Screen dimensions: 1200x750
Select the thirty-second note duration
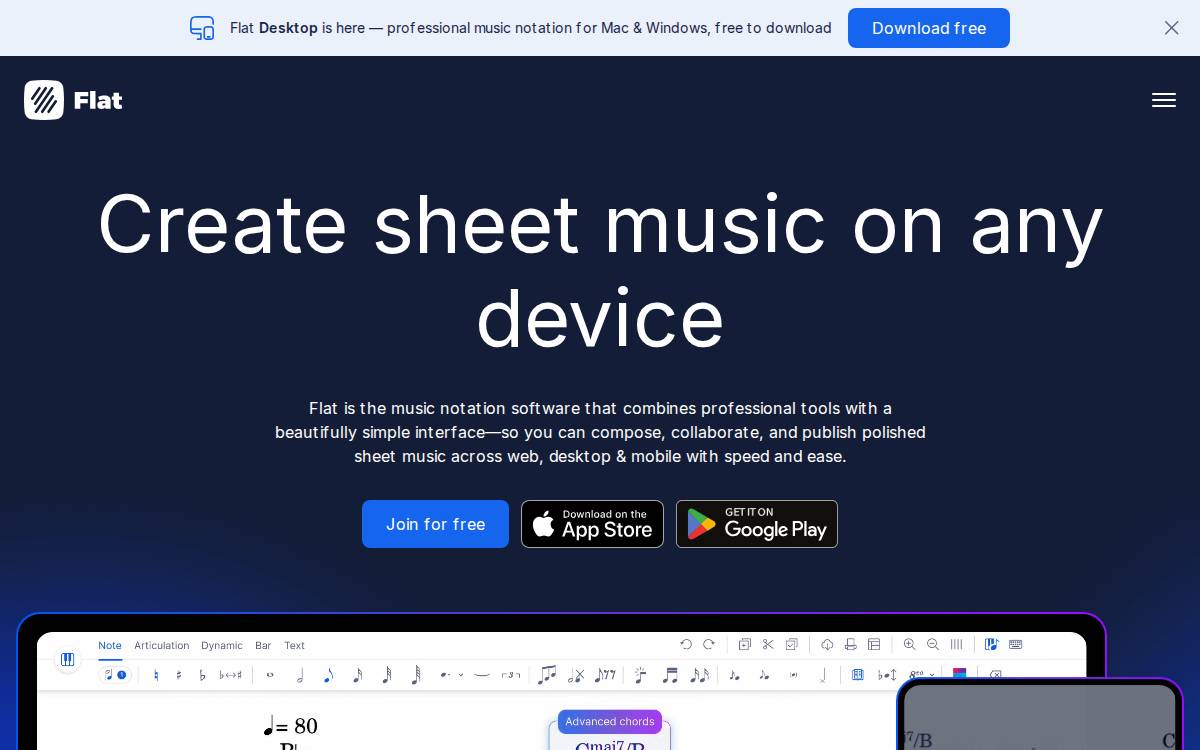[x=386, y=676]
